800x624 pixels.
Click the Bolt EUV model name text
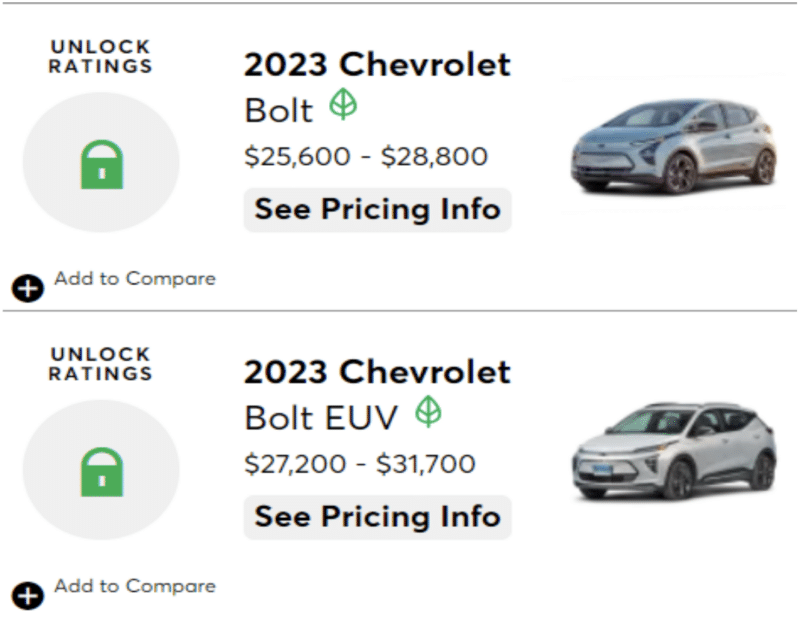click(321, 417)
